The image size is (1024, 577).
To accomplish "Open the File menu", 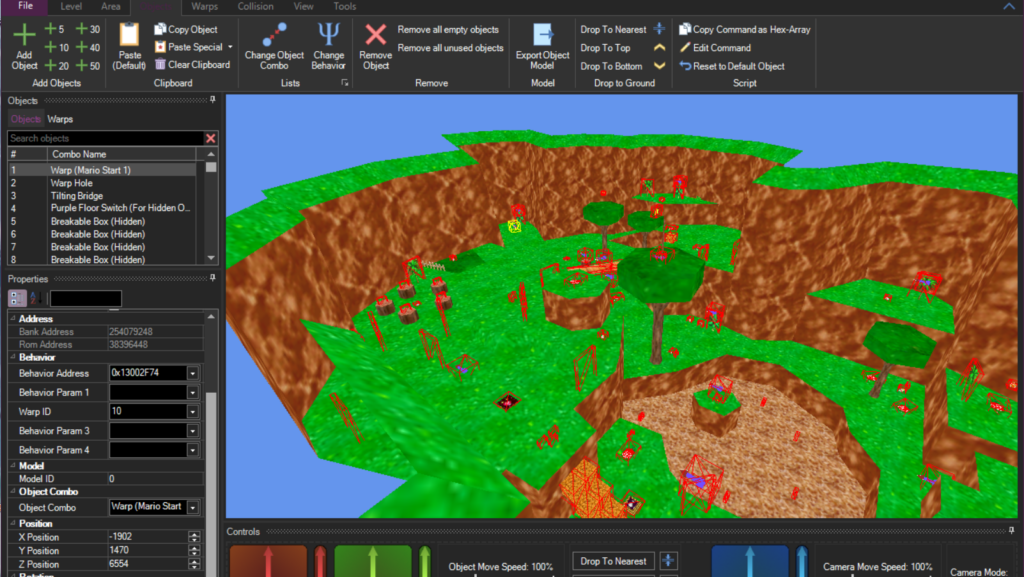I will 25,6.
